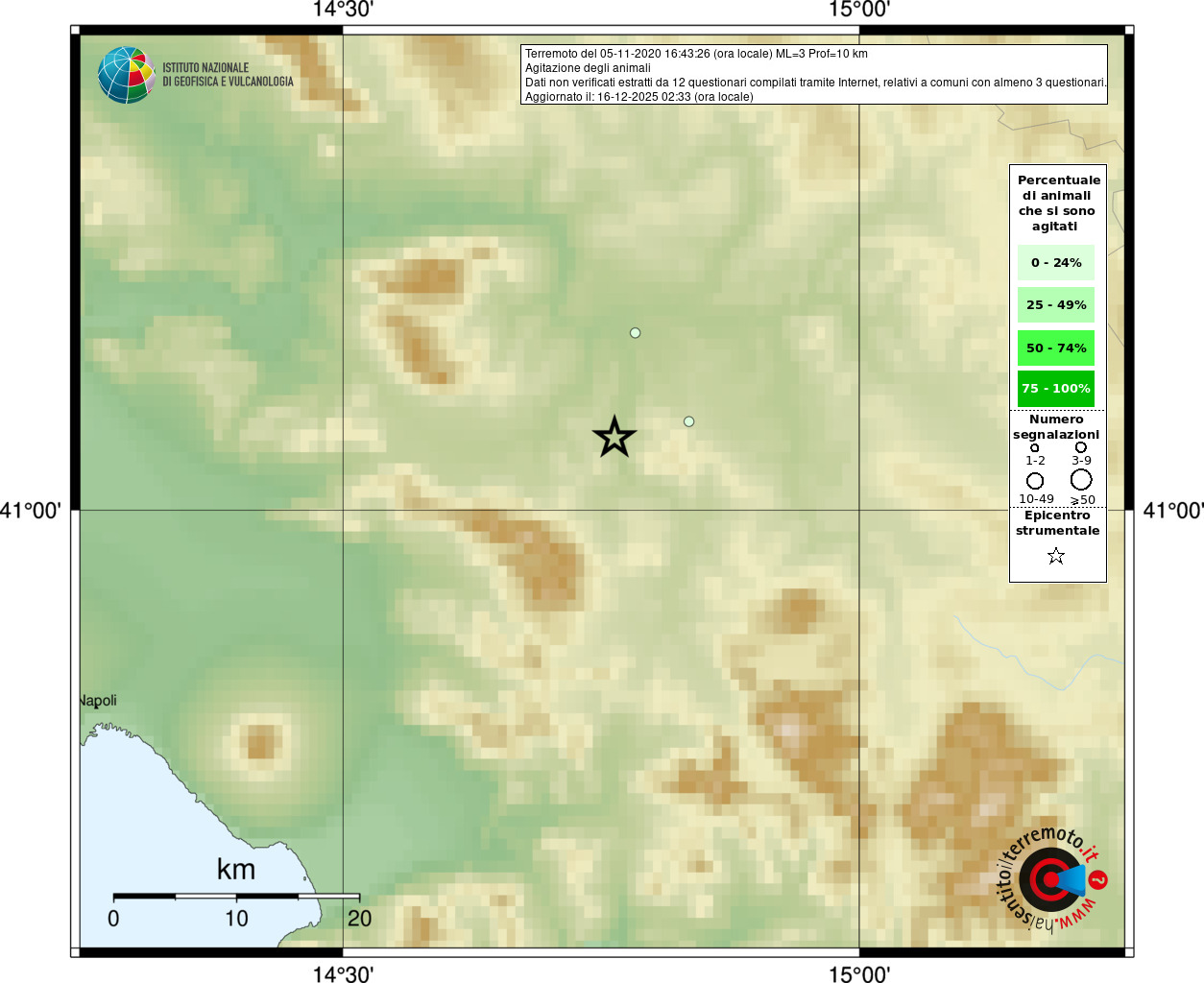Click the top 14°30' longitude label
The height and width of the screenshot is (983, 1204).
click(343, 10)
